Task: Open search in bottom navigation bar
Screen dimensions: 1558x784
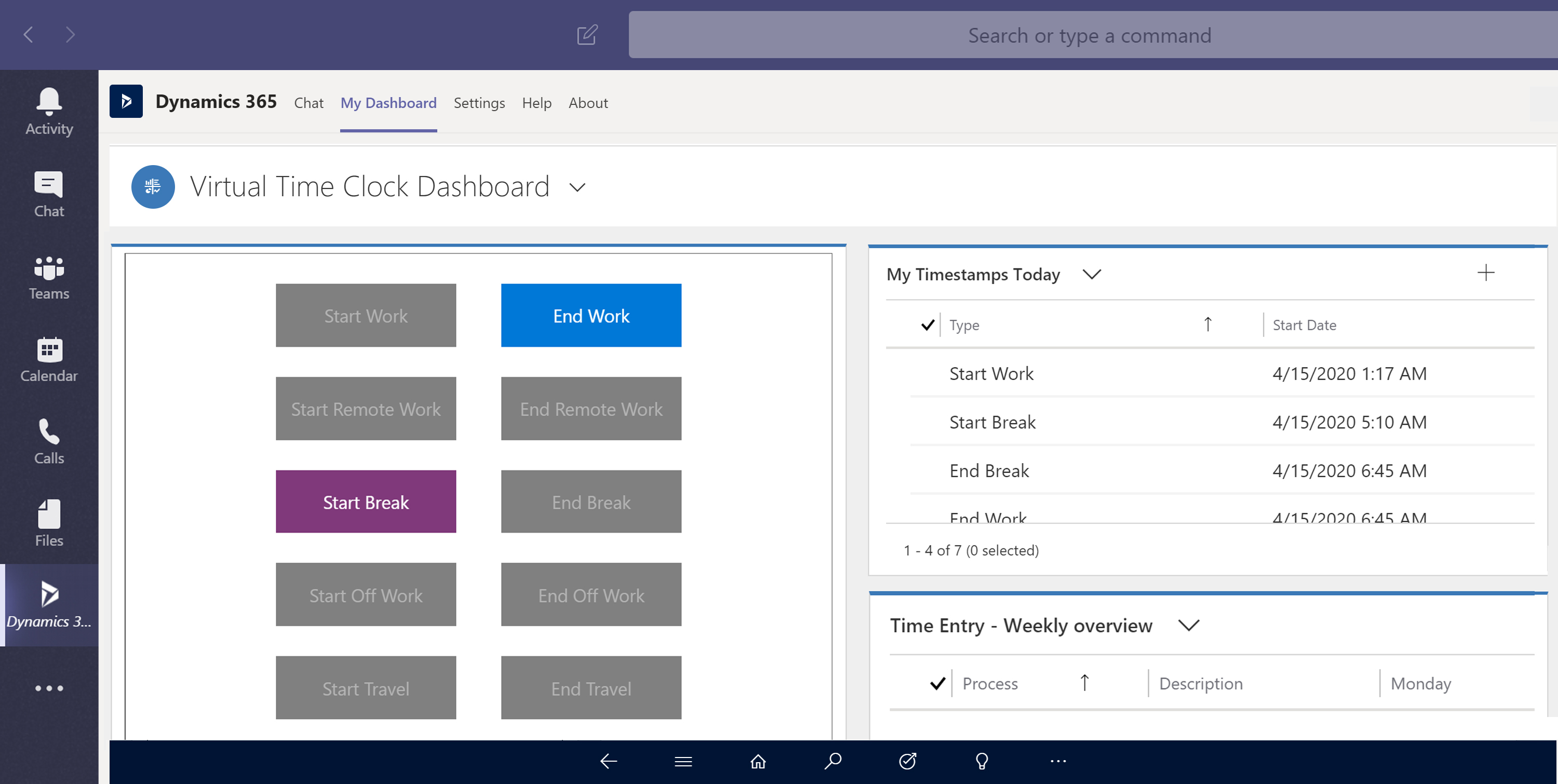Action: [833, 761]
